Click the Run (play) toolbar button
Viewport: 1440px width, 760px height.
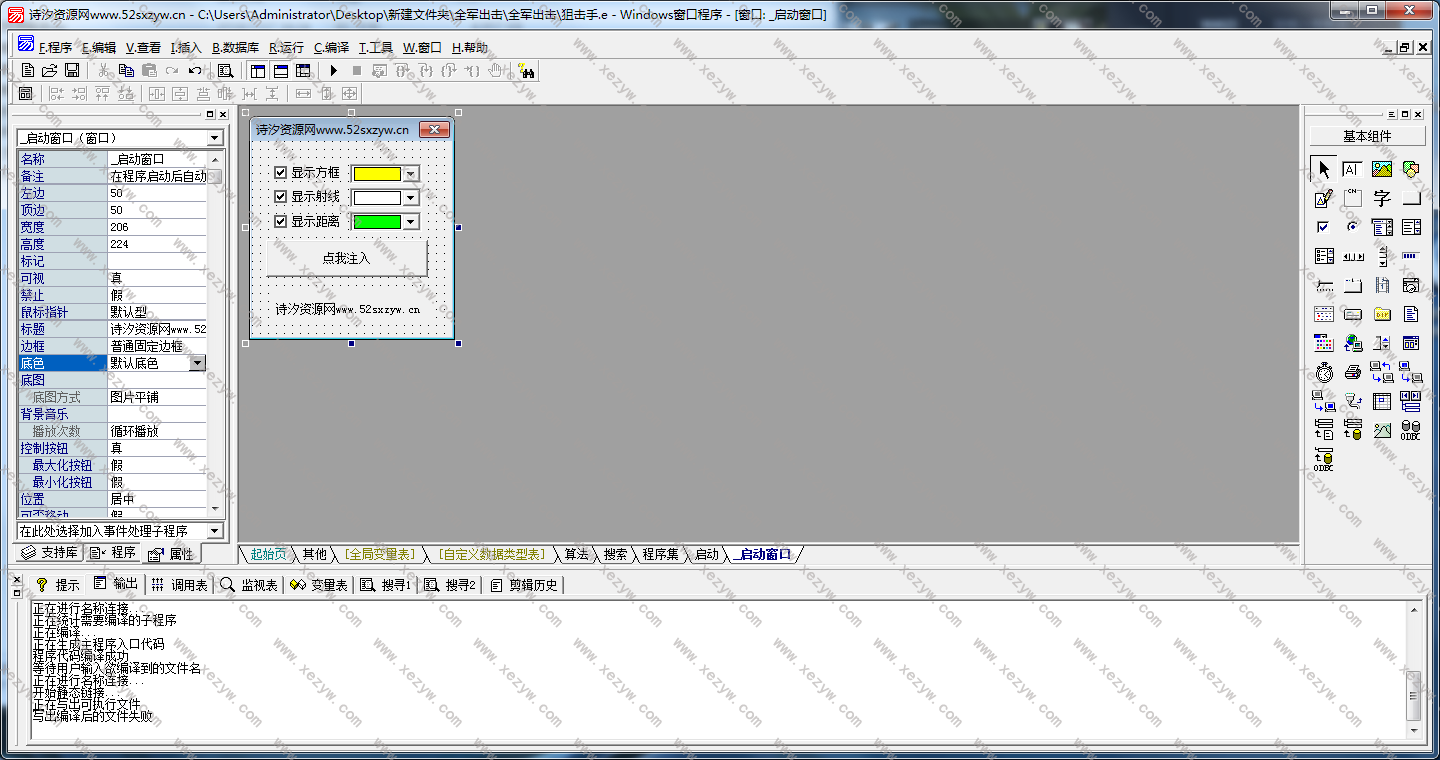point(334,71)
